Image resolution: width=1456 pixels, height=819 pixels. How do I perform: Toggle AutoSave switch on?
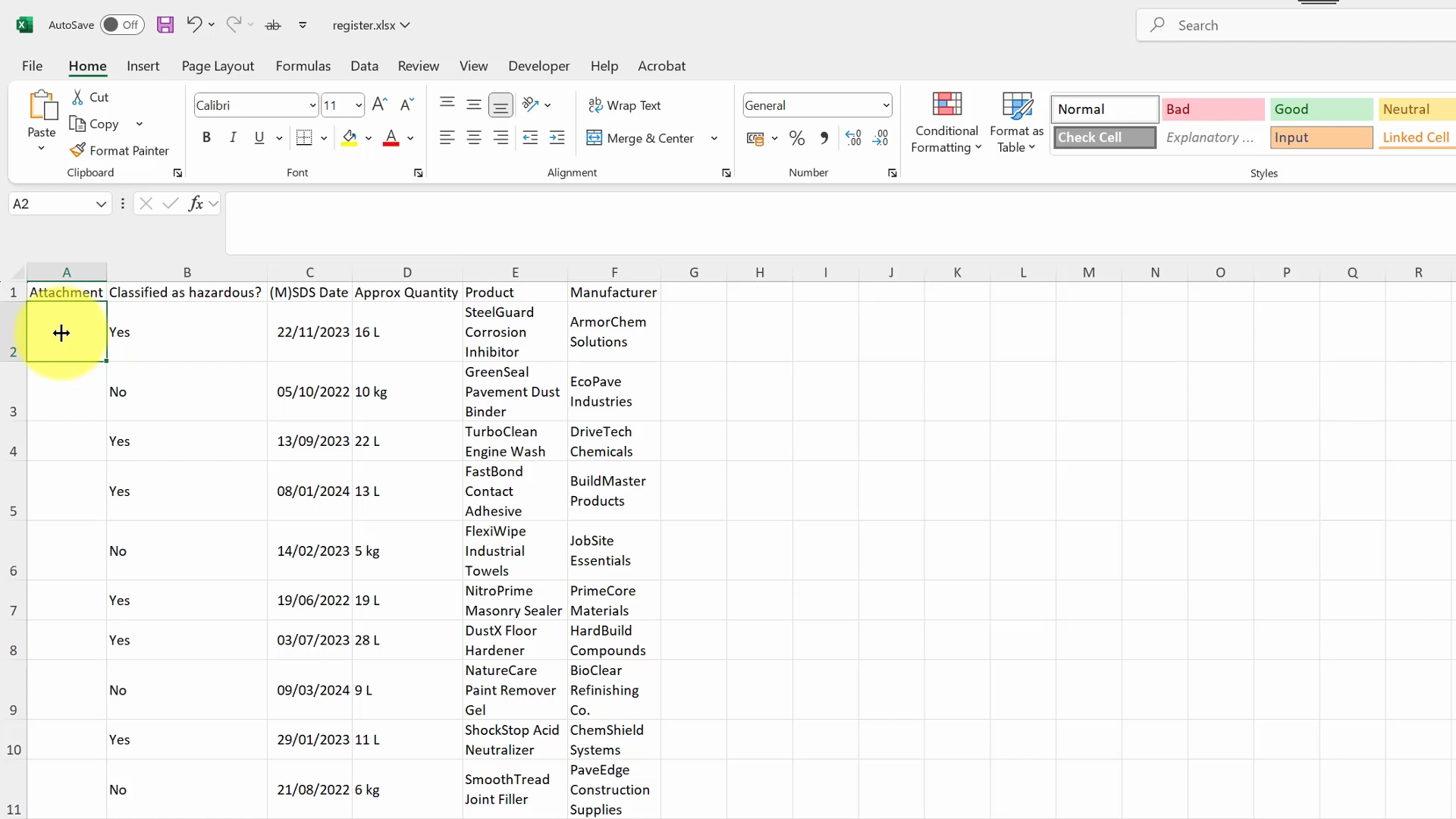pyautogui.click(x=121, y=25)
